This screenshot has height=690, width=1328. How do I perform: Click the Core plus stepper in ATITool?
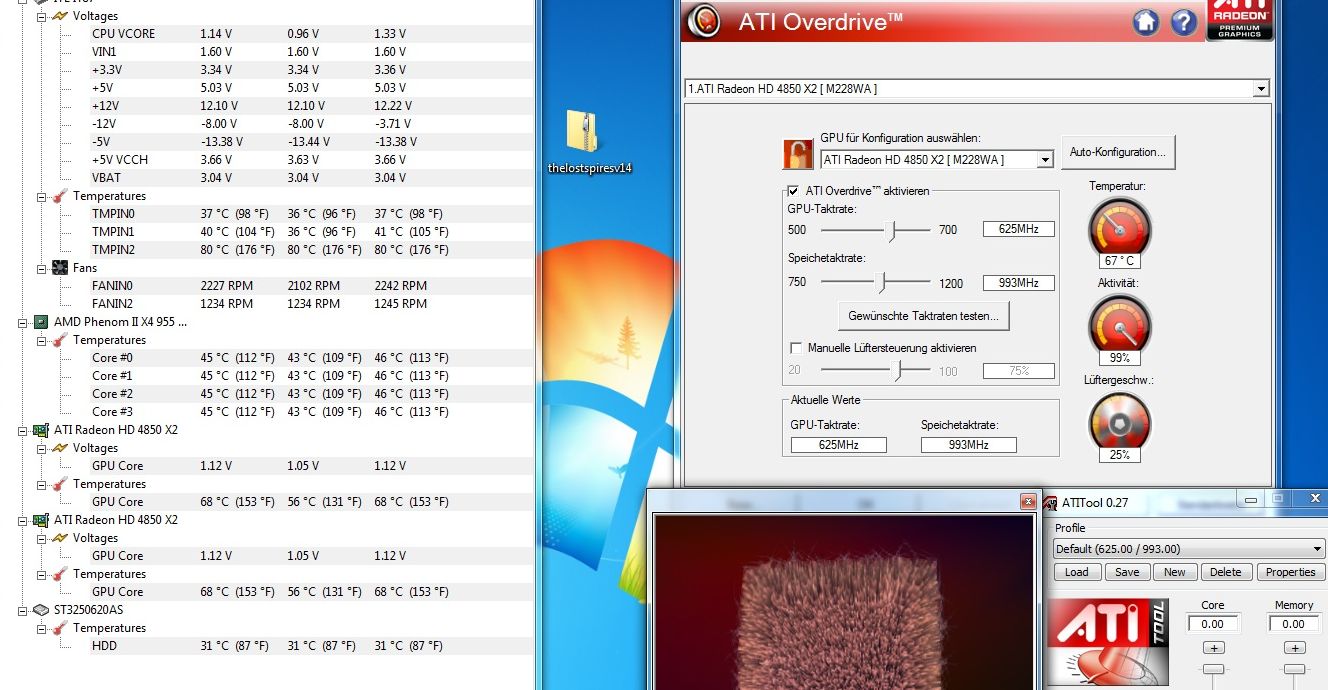[x=1213, y=648]
